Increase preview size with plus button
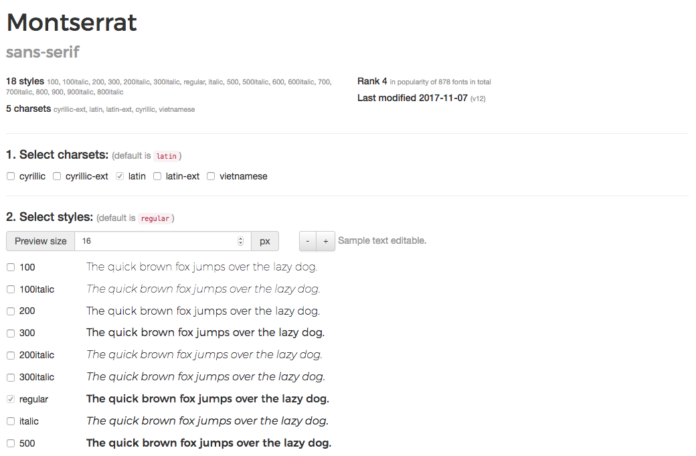 click(325, 241)
